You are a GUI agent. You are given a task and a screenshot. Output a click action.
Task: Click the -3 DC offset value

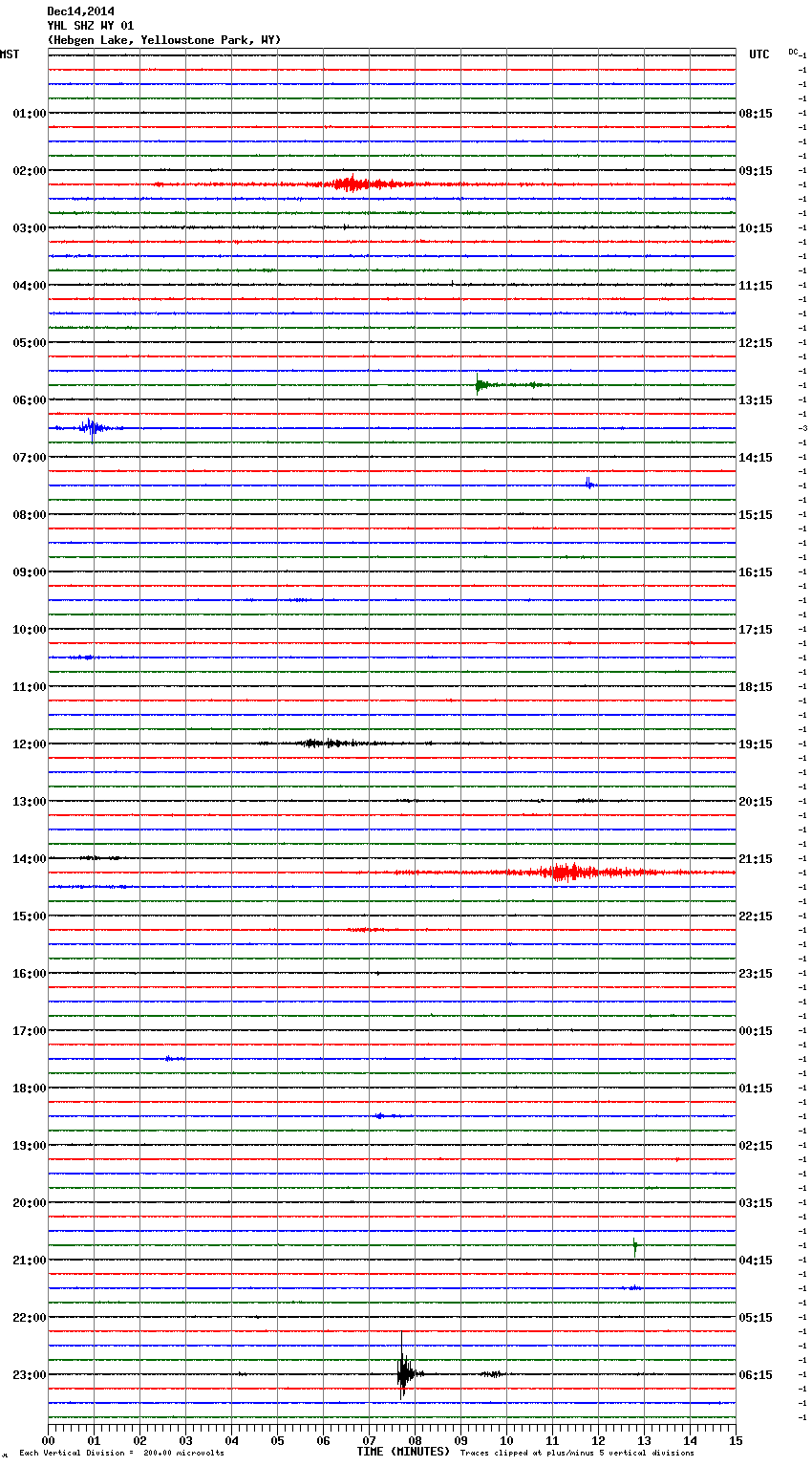click(802, 428)
